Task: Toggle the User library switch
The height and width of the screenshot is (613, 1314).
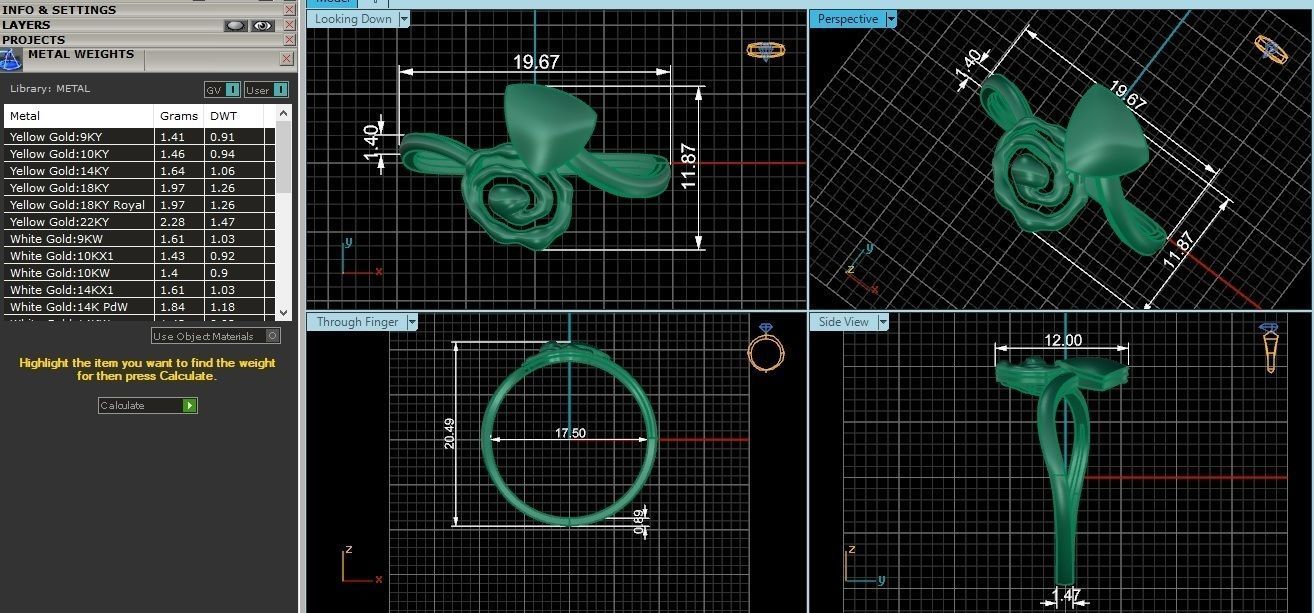Action: pos(266,90)
